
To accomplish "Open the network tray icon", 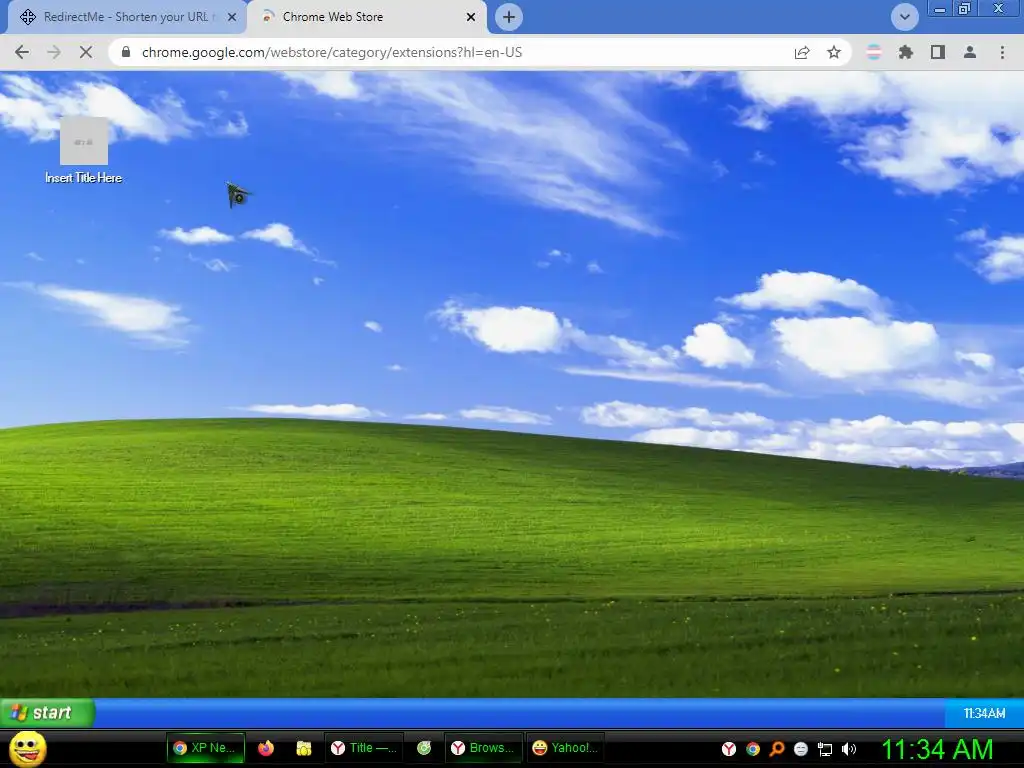I will tap(825, 749).
